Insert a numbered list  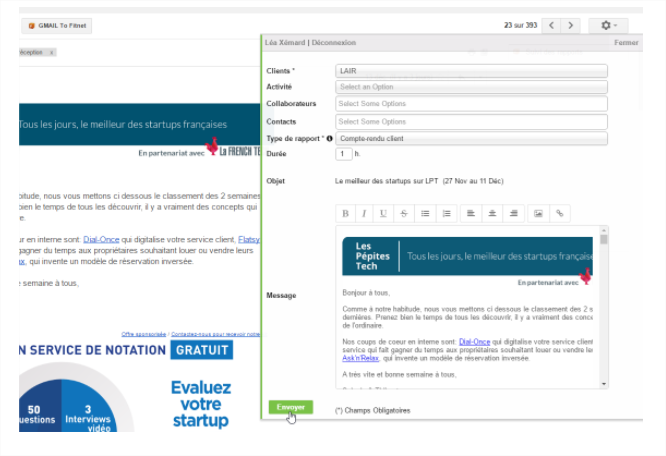click(447, 213)
